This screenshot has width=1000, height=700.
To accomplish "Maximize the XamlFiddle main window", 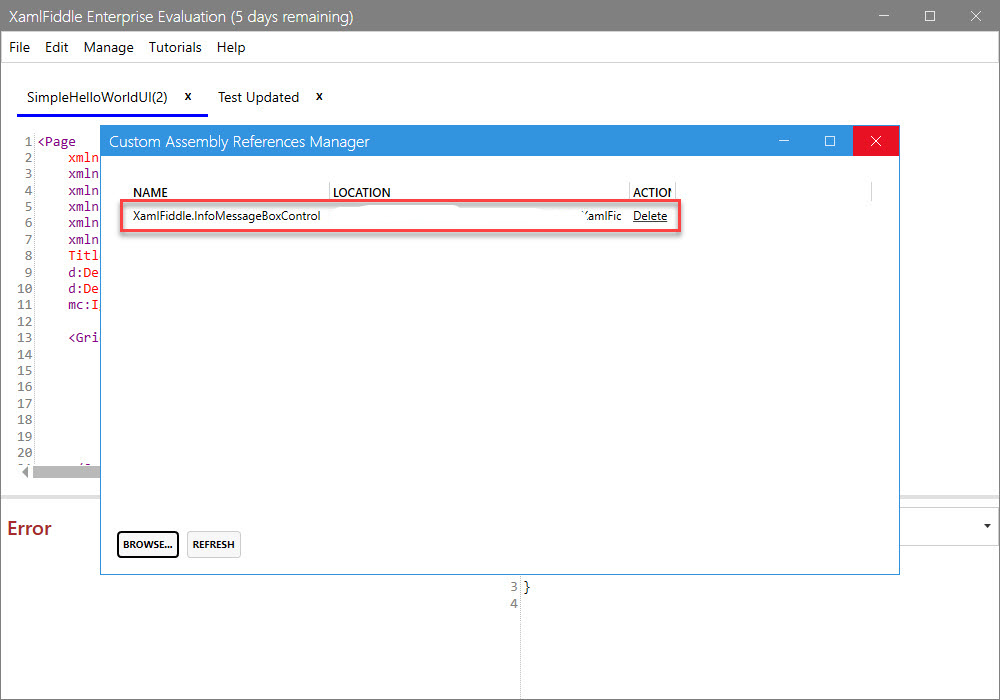I will tap(930, 16).
